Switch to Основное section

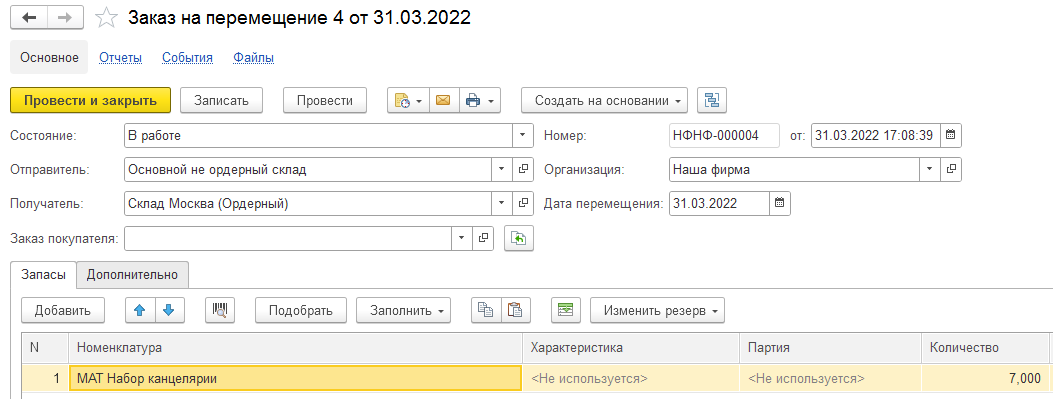click(49, 58)
